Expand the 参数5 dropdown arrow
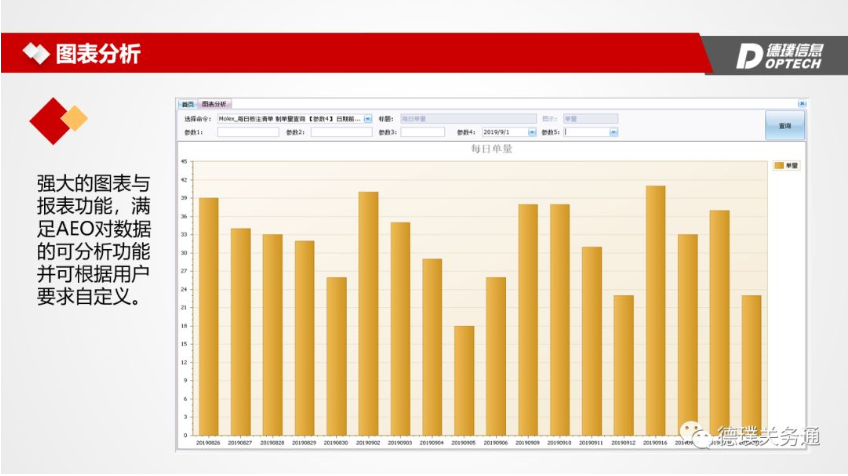 point(613,132)
